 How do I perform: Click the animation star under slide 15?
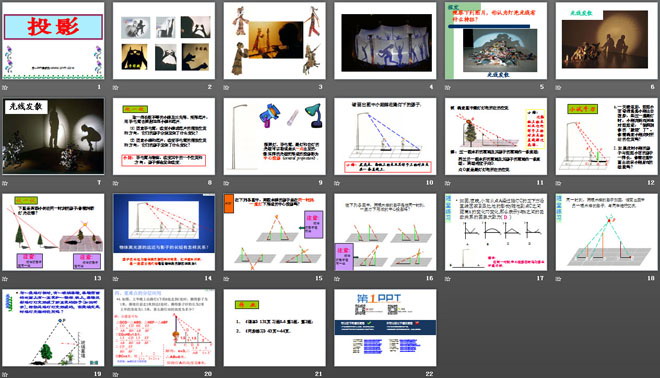pyautogui.click(x=226, y=278)
